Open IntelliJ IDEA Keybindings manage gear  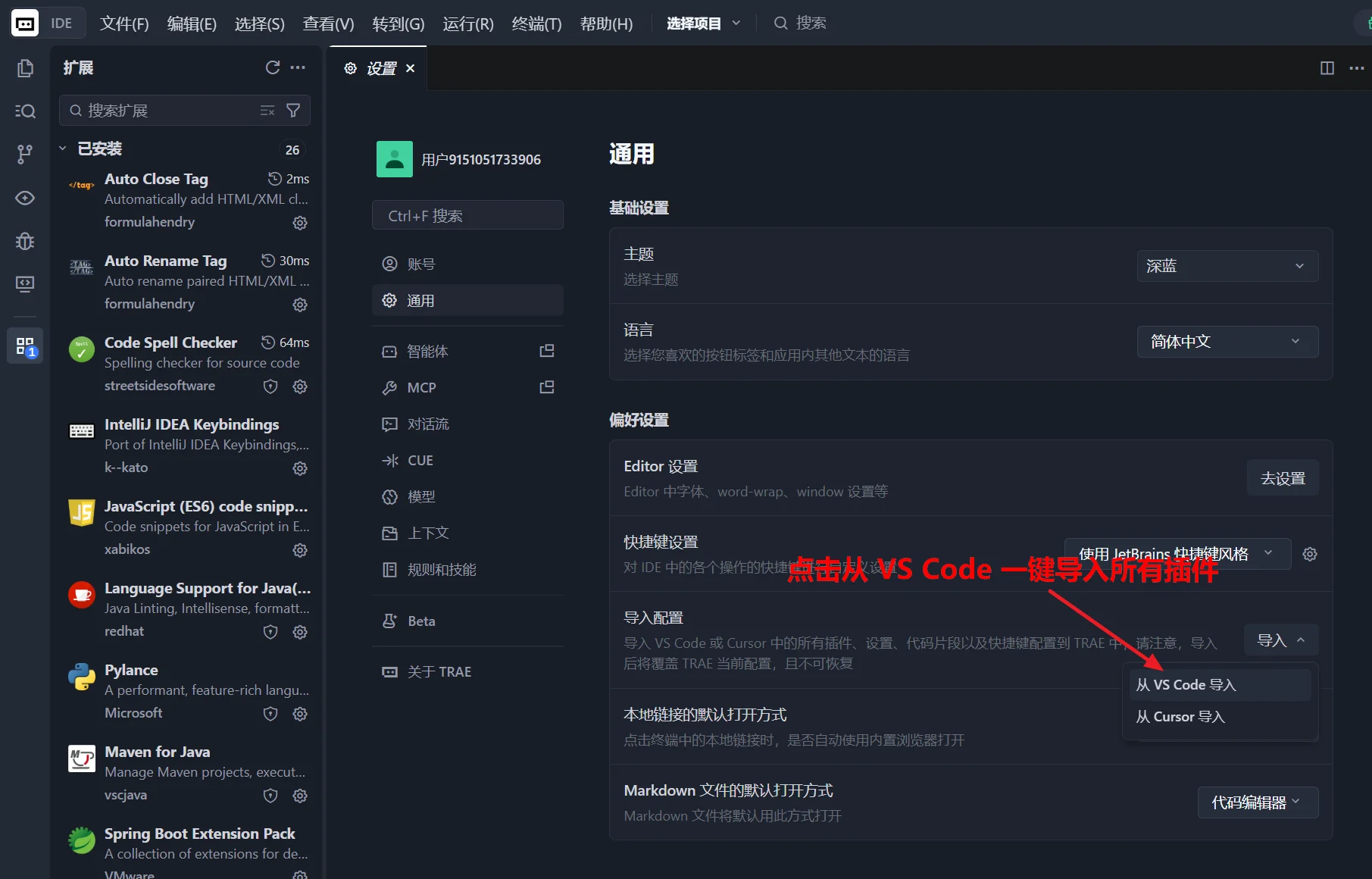[x=300, y=468]
